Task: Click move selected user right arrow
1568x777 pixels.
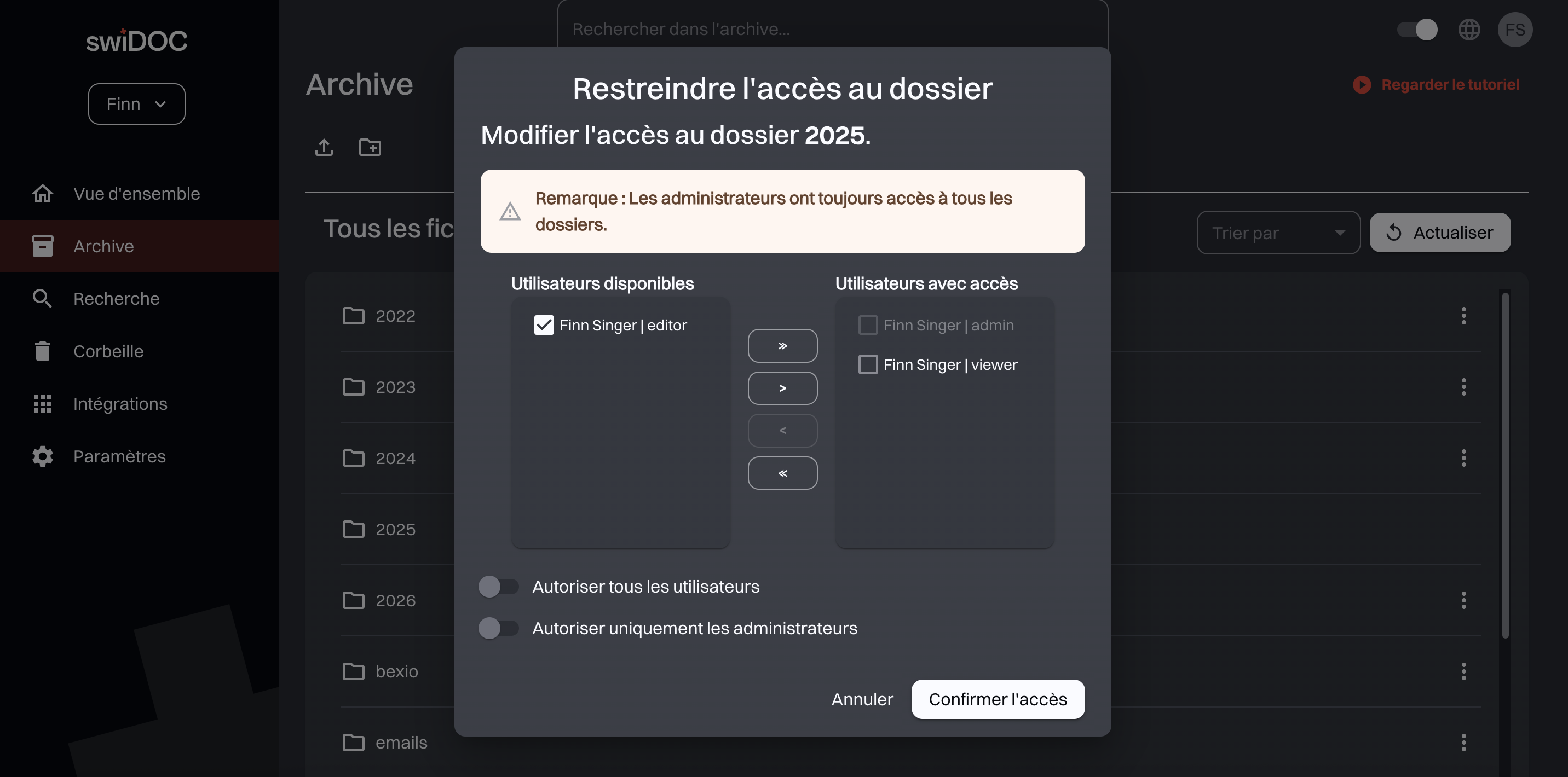Action: click(x=782, y=388)
